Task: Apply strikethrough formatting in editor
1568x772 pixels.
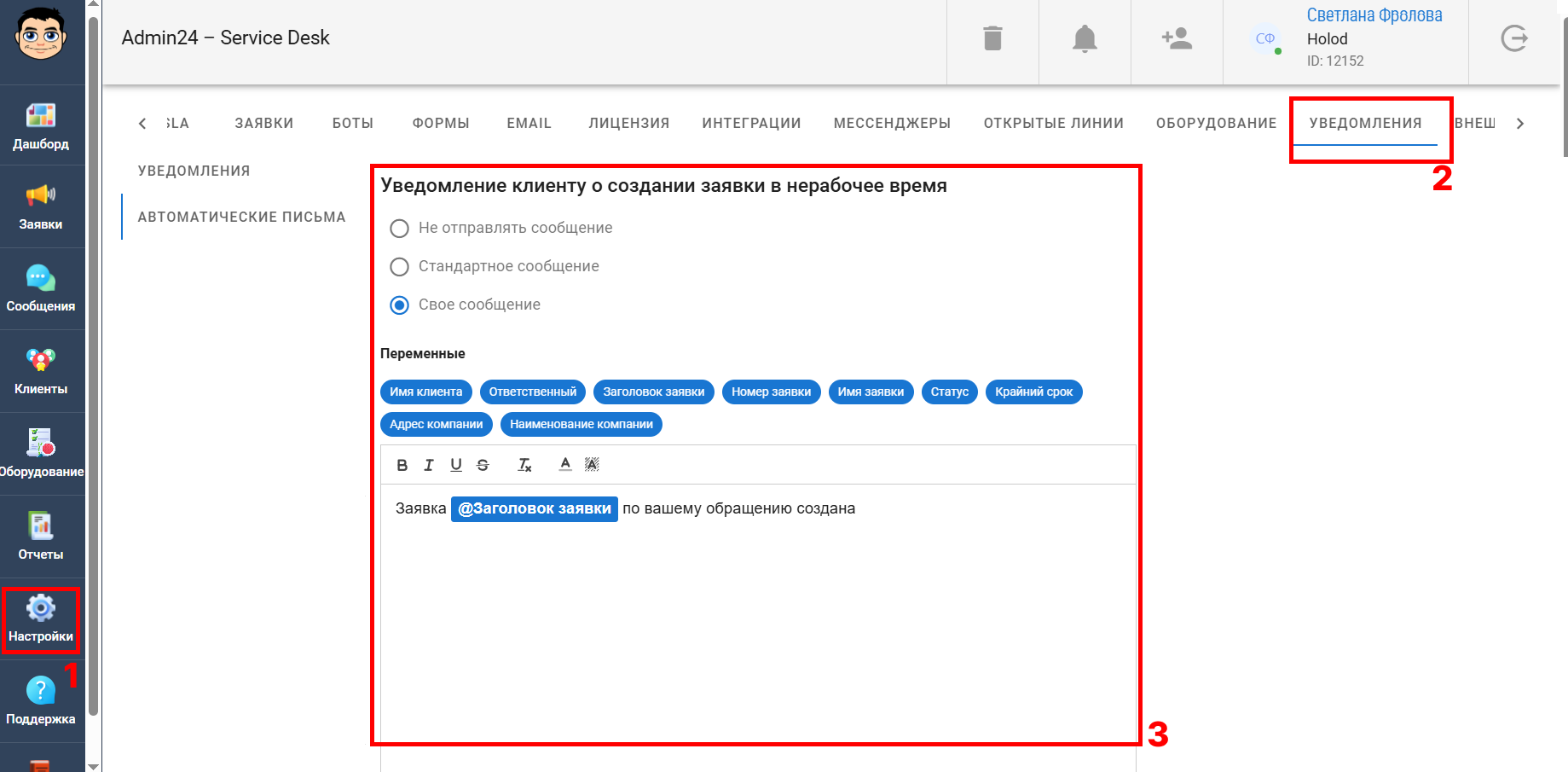Action: (483, 465)
